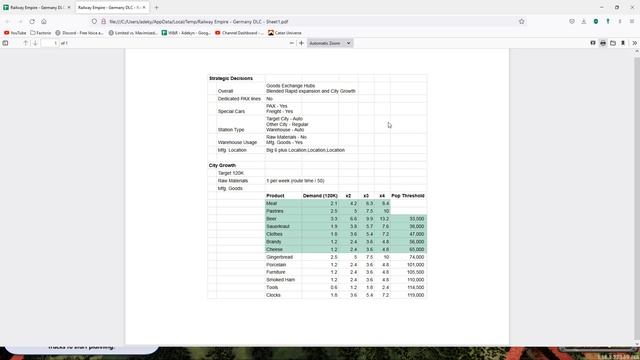Reload the current page
This screenshot has height=360, width=640.
[x=32, y=22]
